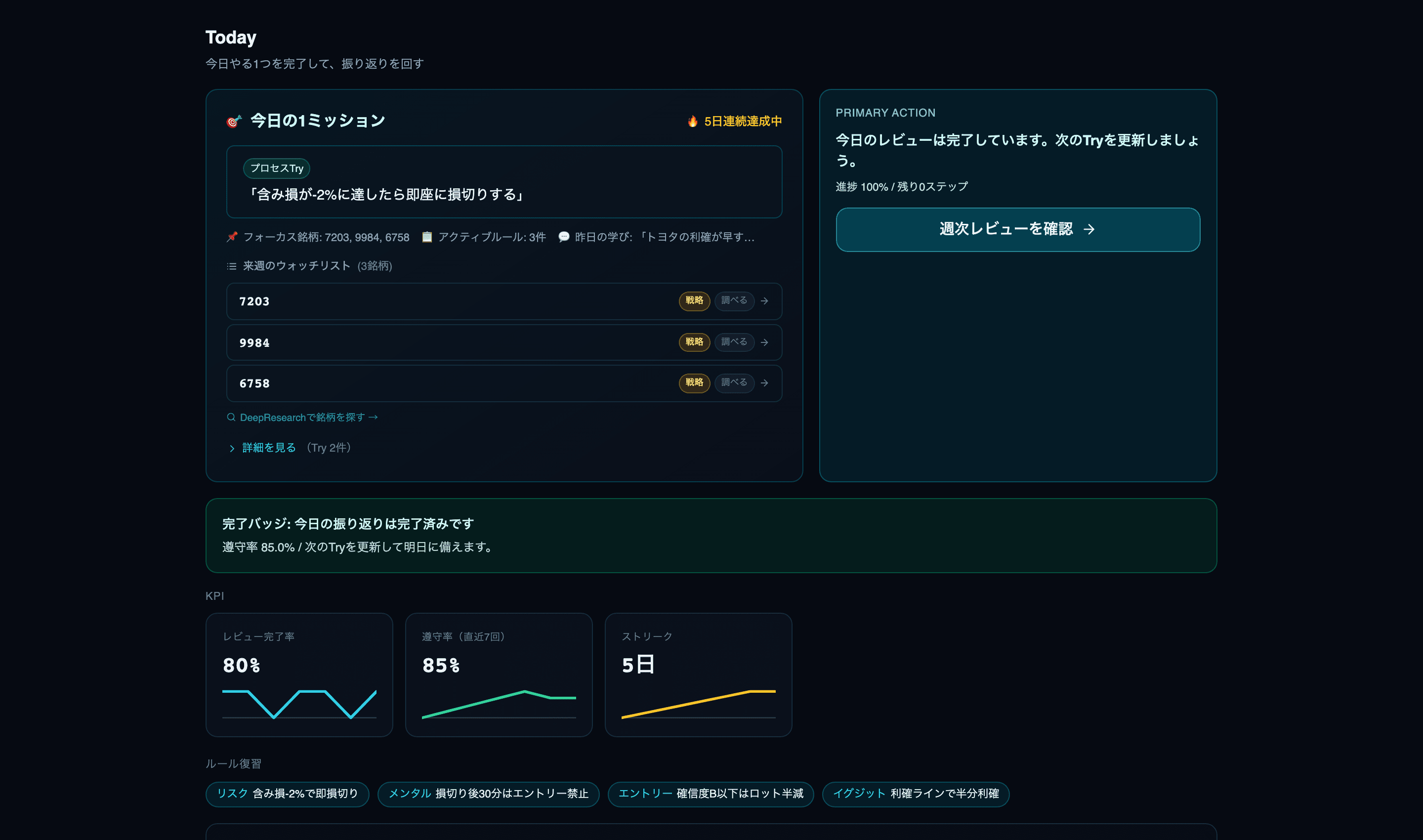This screenshot has height=840, width=1423.
Task: Click the speech bubble icon before 昨日の学び
Action: coord(564,237)
